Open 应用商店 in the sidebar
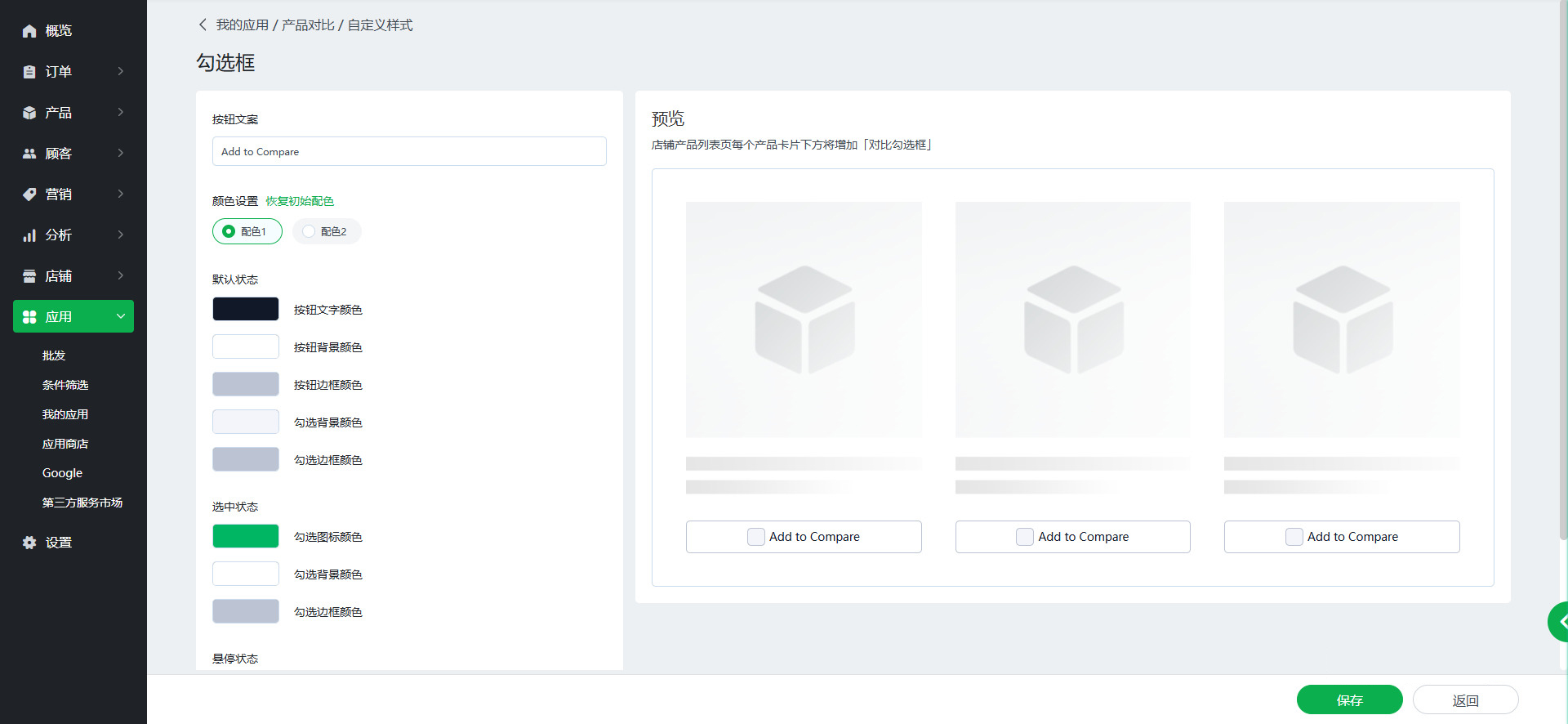Viewport: 1568px width, 724px height. point(65,444)
